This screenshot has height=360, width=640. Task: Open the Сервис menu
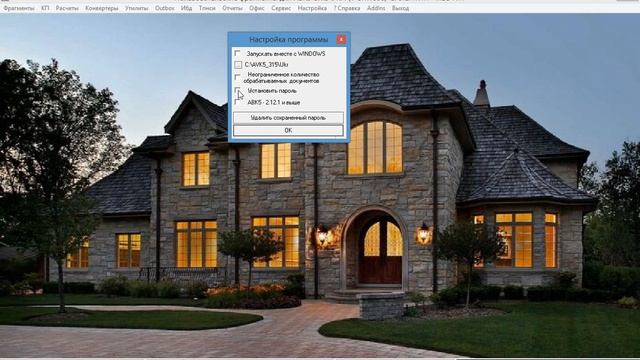281,8
